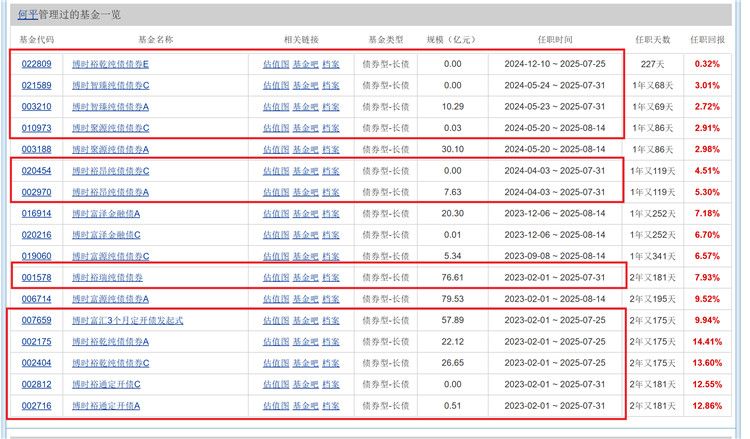
Task: Open fund code link 006714
Action: click(x=36, y=299)
